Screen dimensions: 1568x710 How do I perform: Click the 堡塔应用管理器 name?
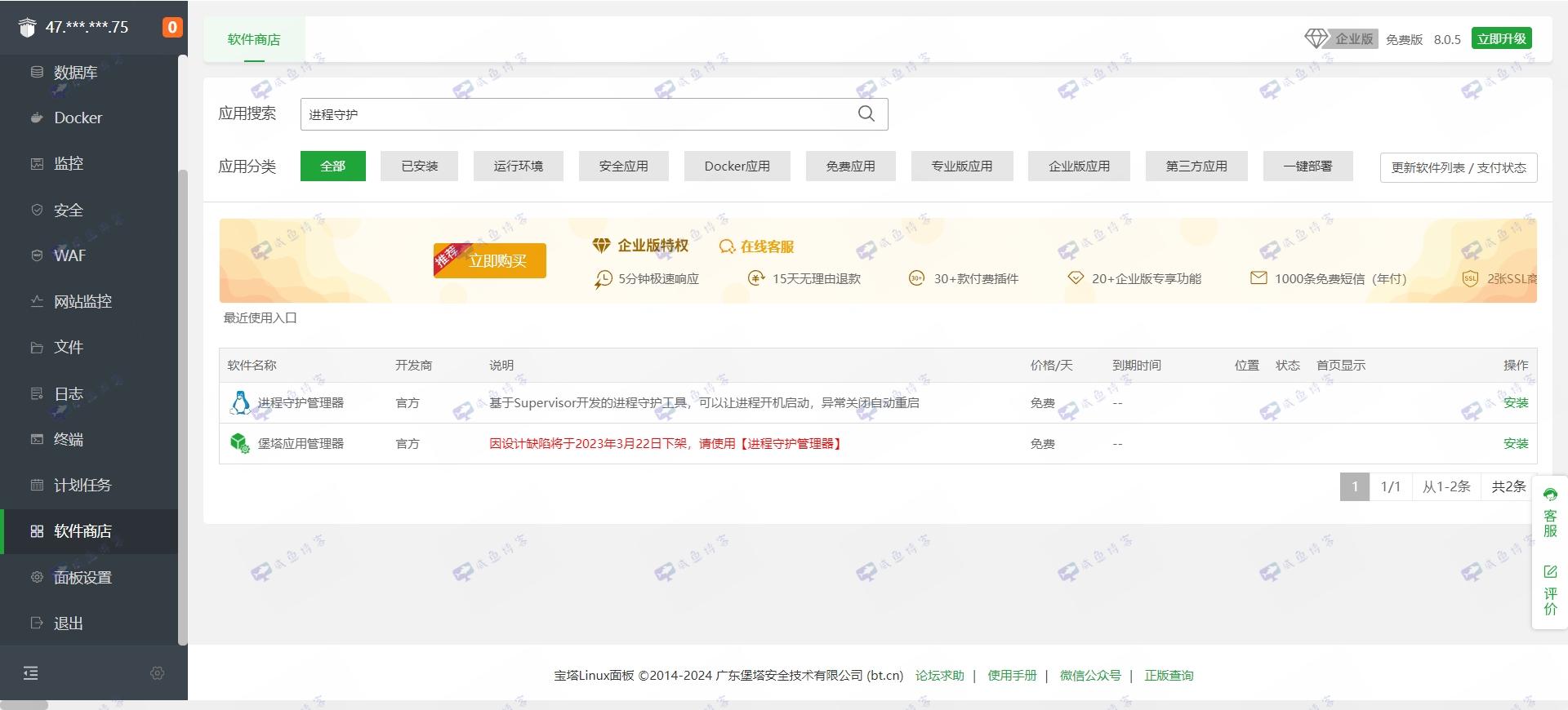point(301,443)
